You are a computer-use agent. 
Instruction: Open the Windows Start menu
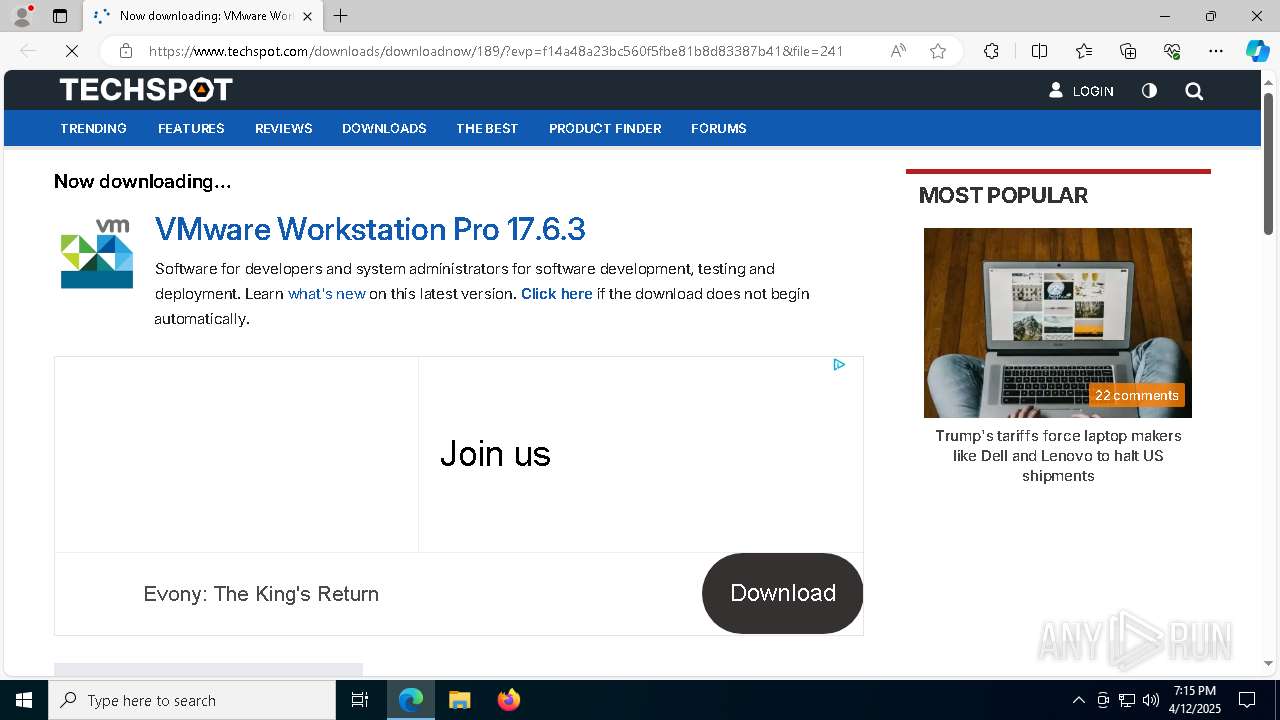pyautogui.click(x=24, y=700)
